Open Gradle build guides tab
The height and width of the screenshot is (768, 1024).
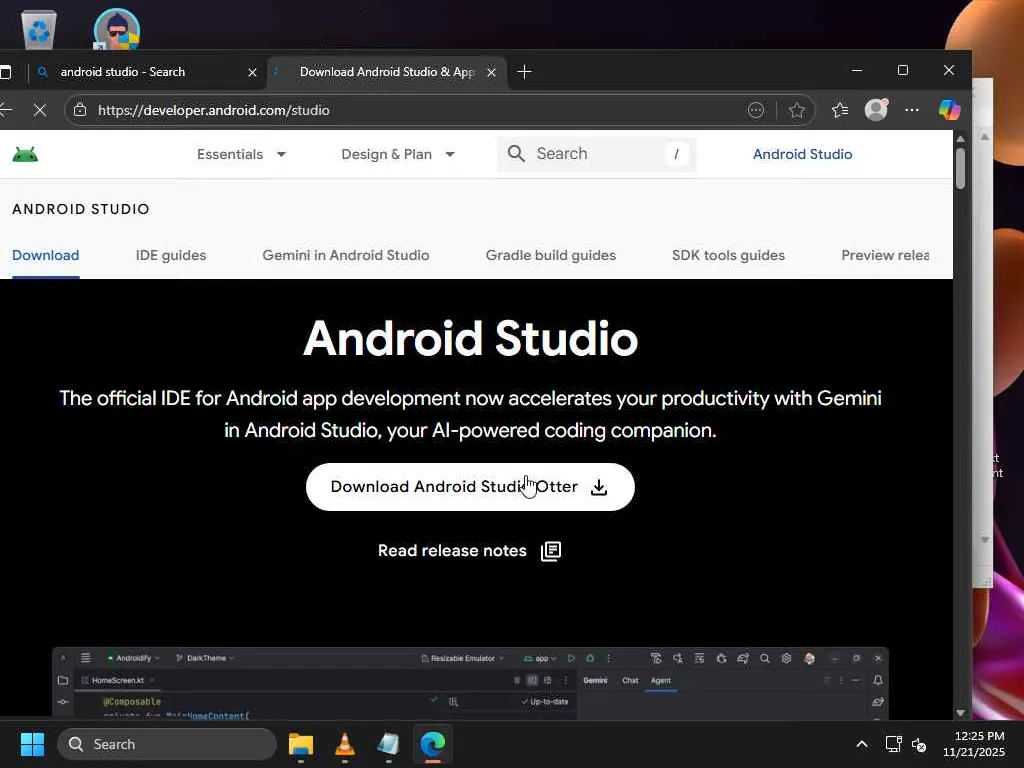coord(551,255)
